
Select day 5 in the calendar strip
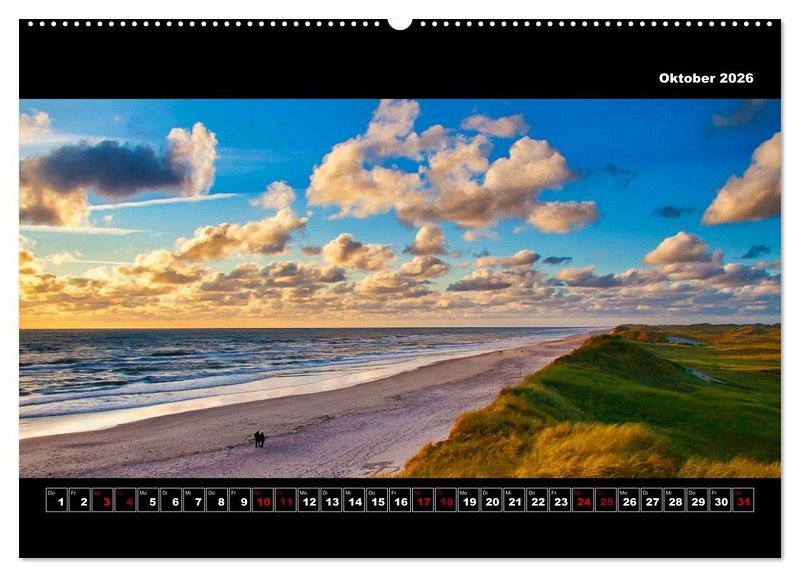[148, 500]
